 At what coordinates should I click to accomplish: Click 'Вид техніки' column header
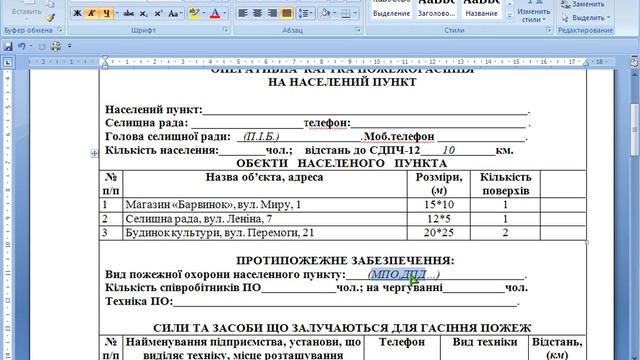coord(484,342)
